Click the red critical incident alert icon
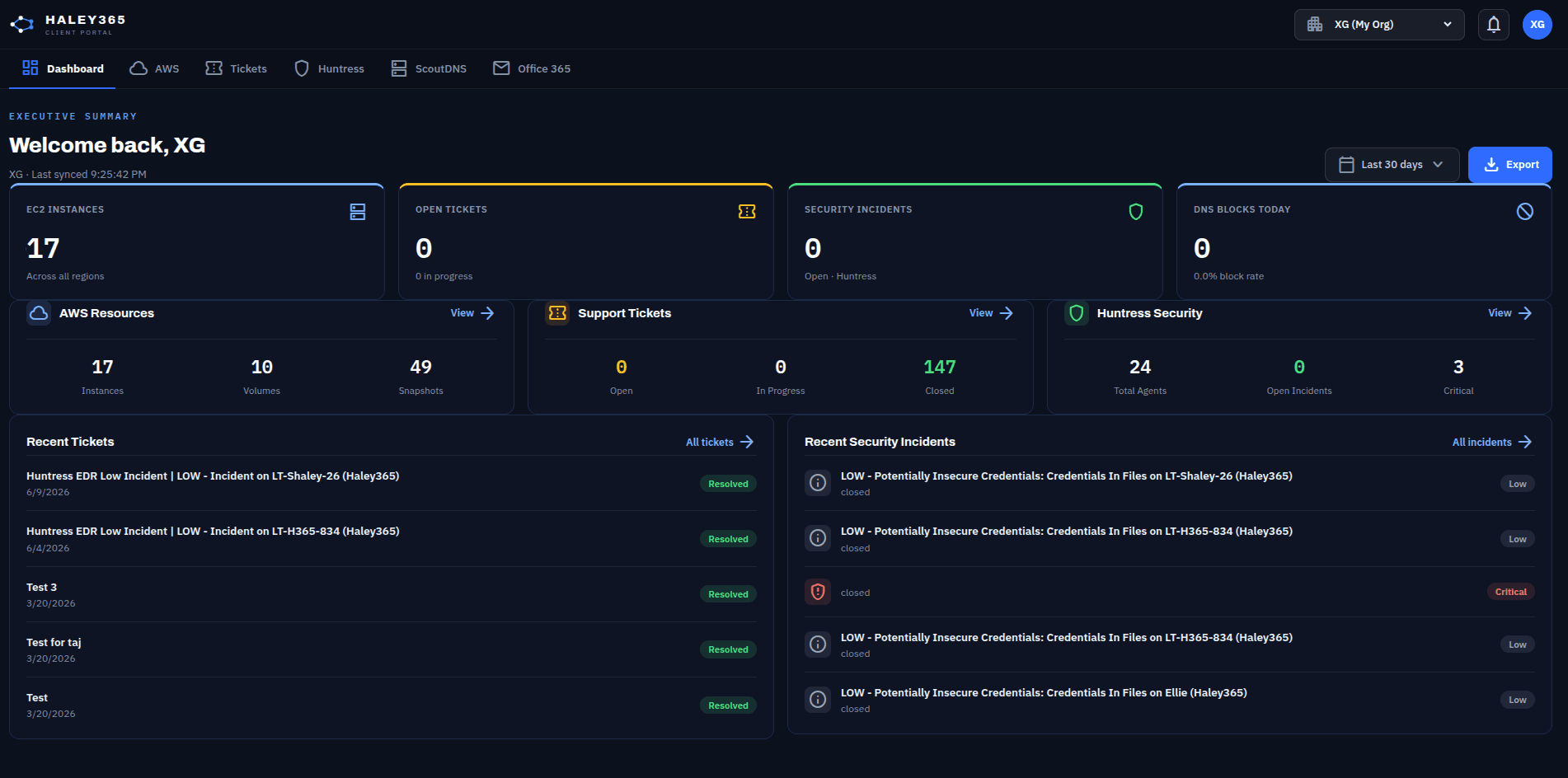Screen dimensions: 1568x778 818,592
